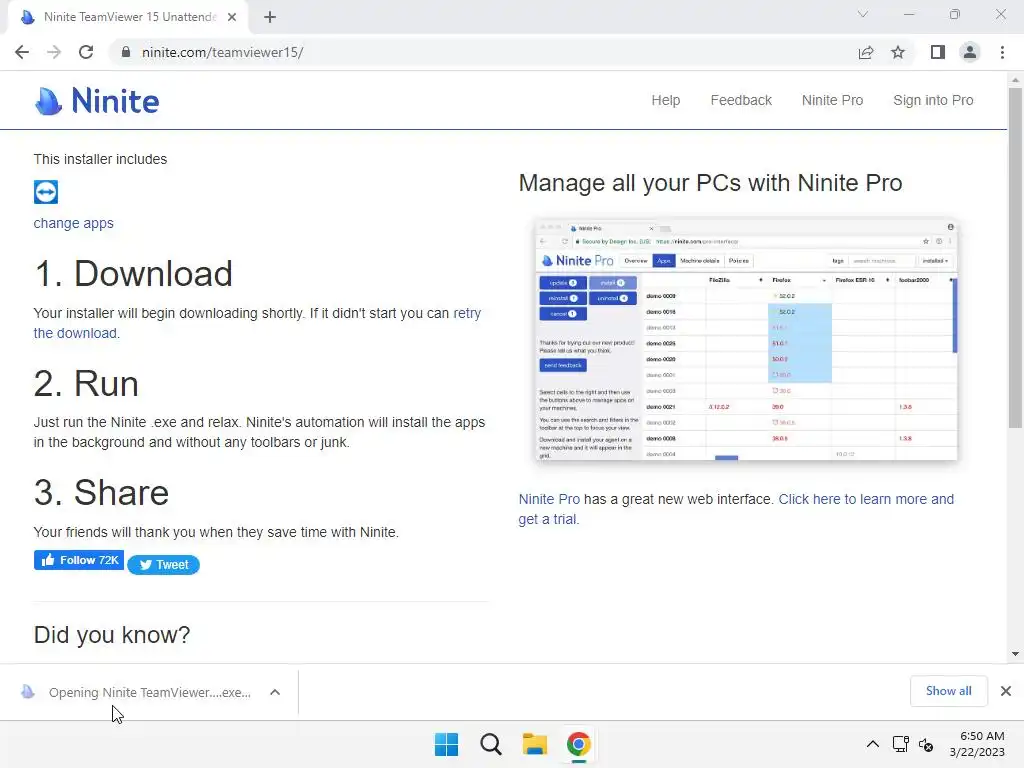
Task: Click the change apps link
Action: tap(74, 223)
